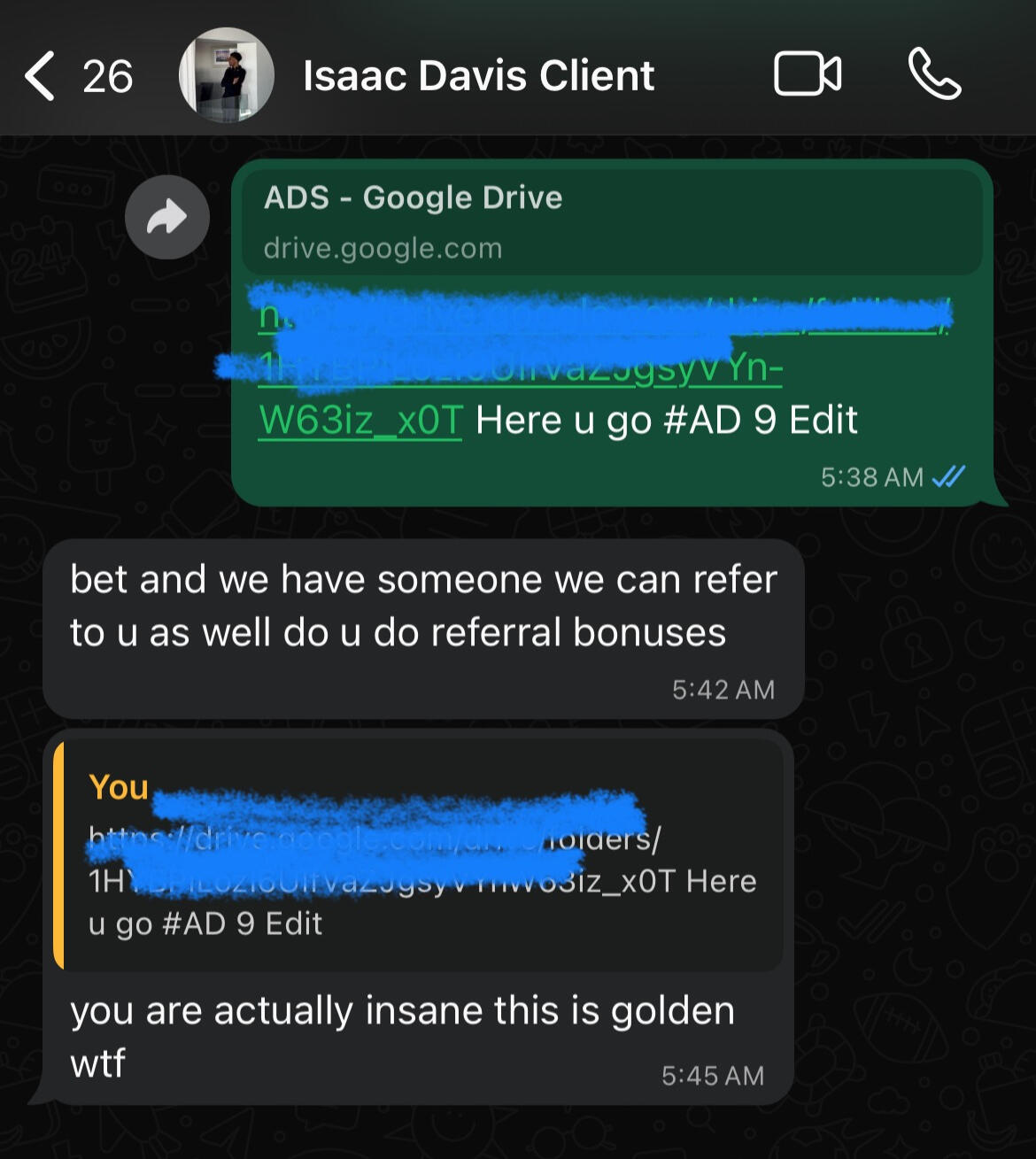Jump to quoted 'You' reply message
The width and height of the screenshot is (1036, 1159).
click(418, 855)
